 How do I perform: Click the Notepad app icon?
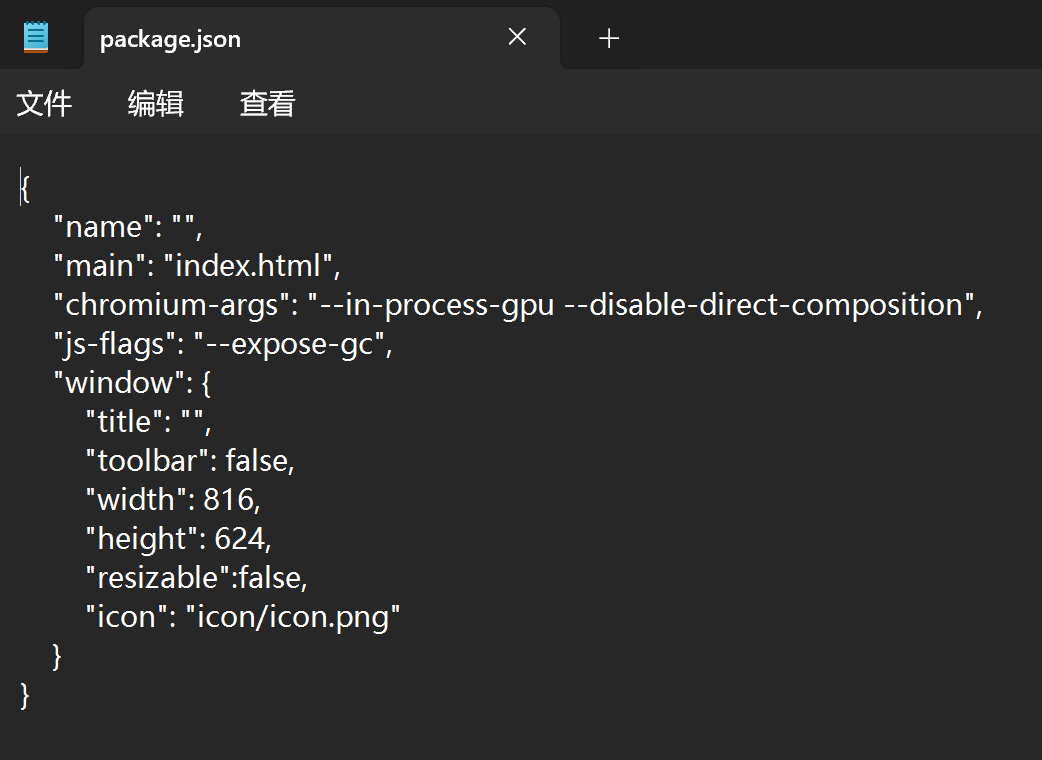click(x=36, y=37)
